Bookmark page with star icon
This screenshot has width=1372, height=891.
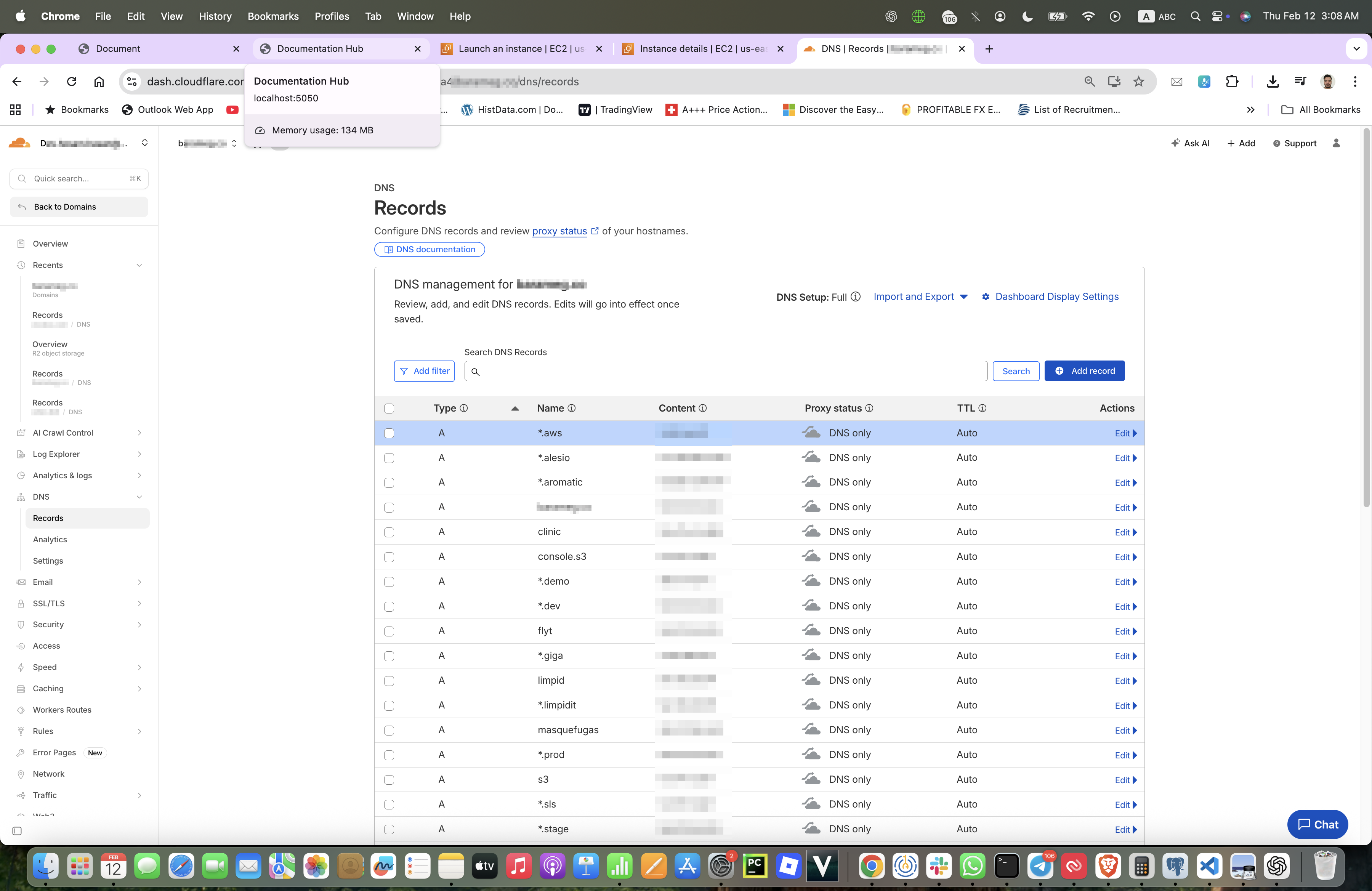tap(1138, 82)
